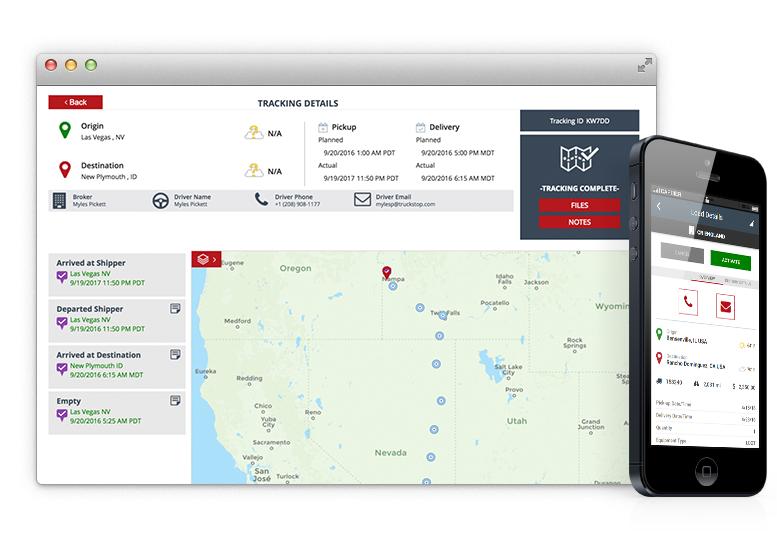This screenshot has height=533, width=777.
Task: Click the green Origin pin icon
Action: 64,130
